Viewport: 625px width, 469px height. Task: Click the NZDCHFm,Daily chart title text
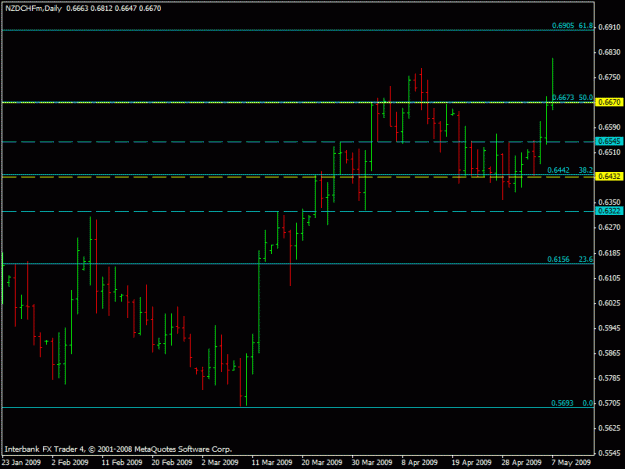tap(33, 8)
